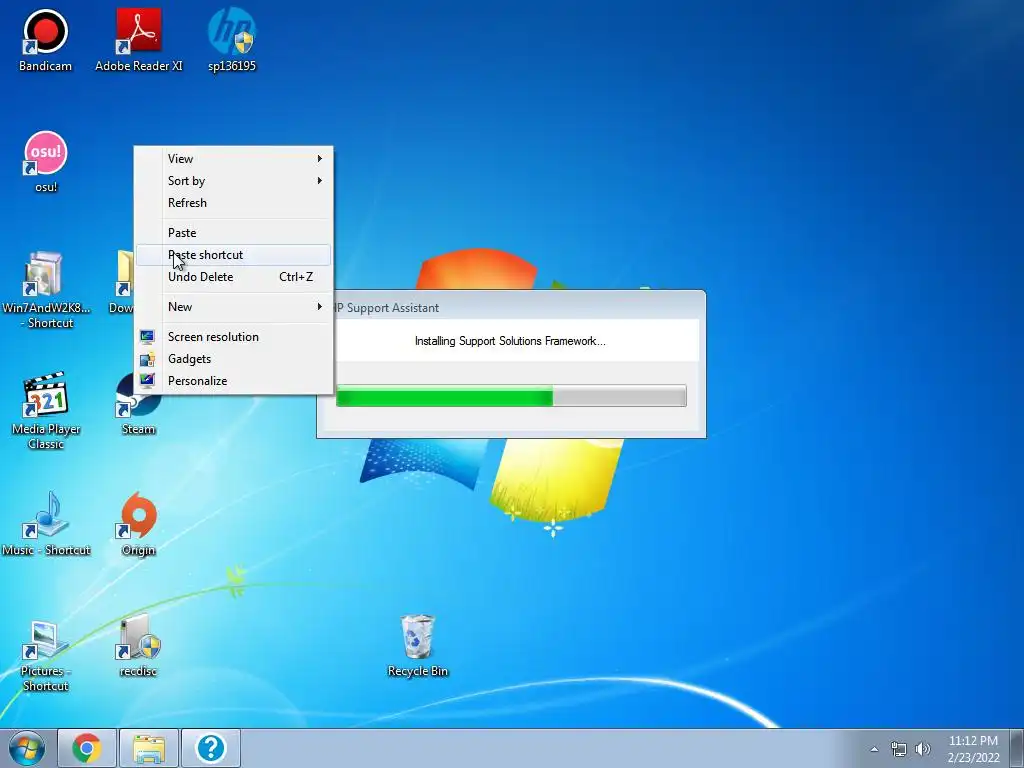
Task: Click the Installing Support Solutions Framework text
Action: pos(510,341)
